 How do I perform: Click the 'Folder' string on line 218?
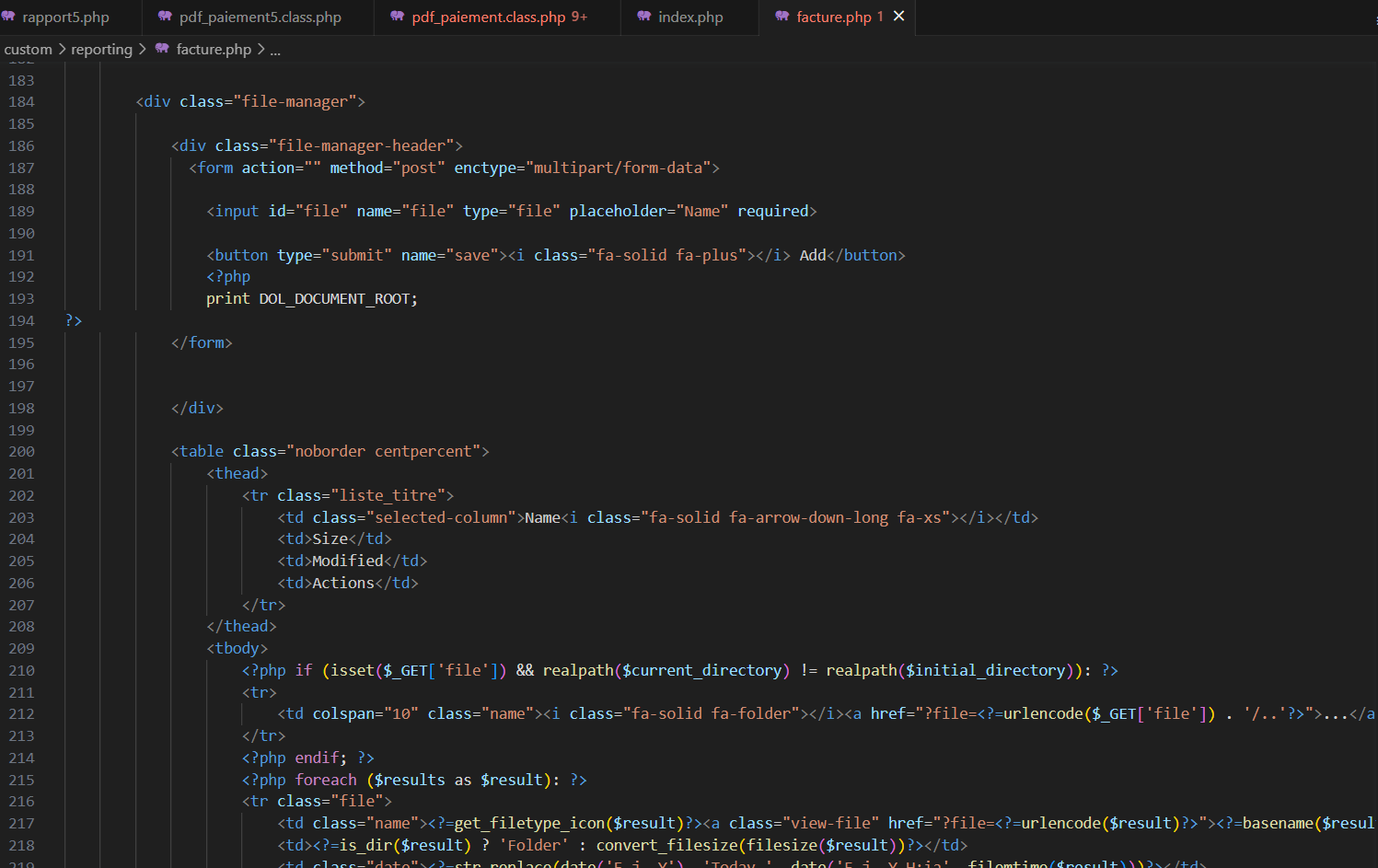pos(534,846)
